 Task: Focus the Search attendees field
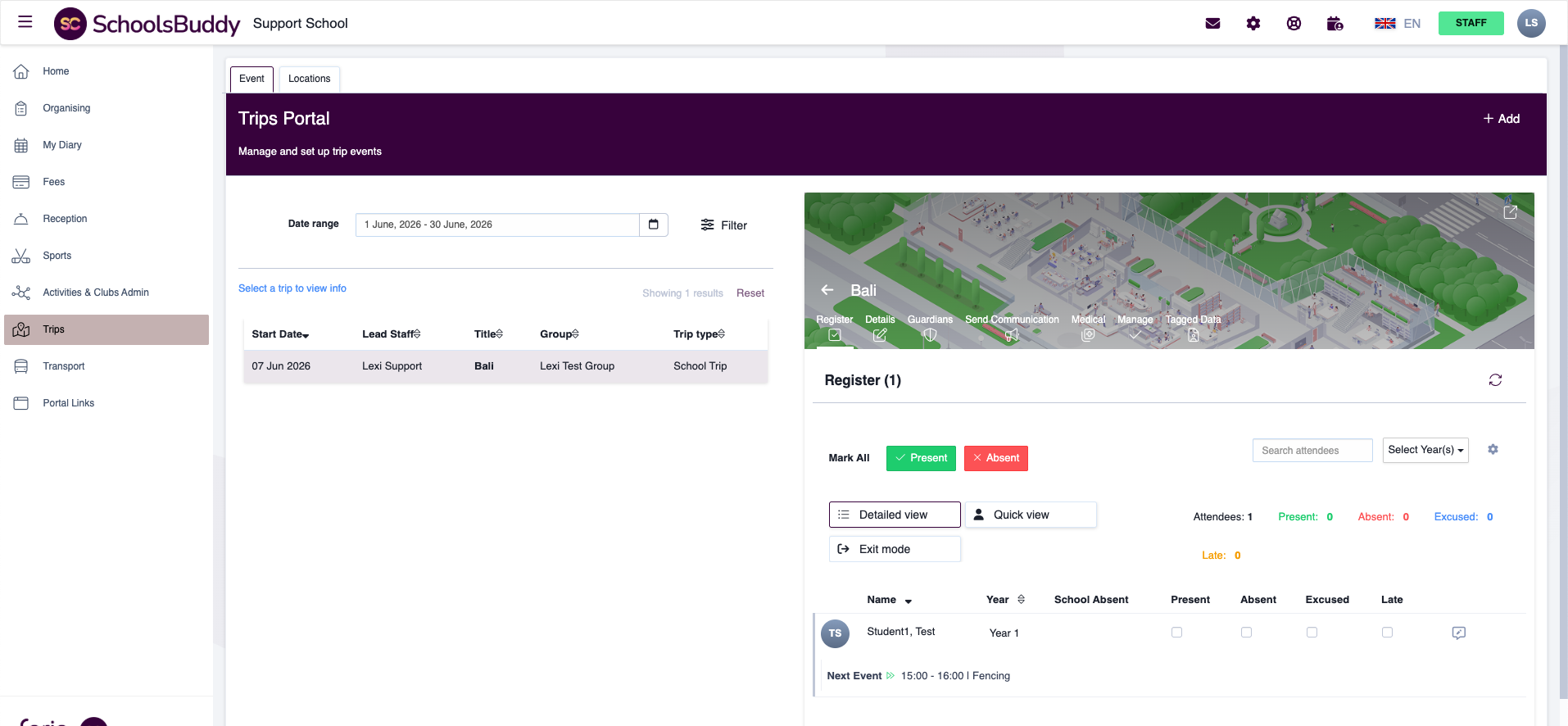(x=1312, y=451)
